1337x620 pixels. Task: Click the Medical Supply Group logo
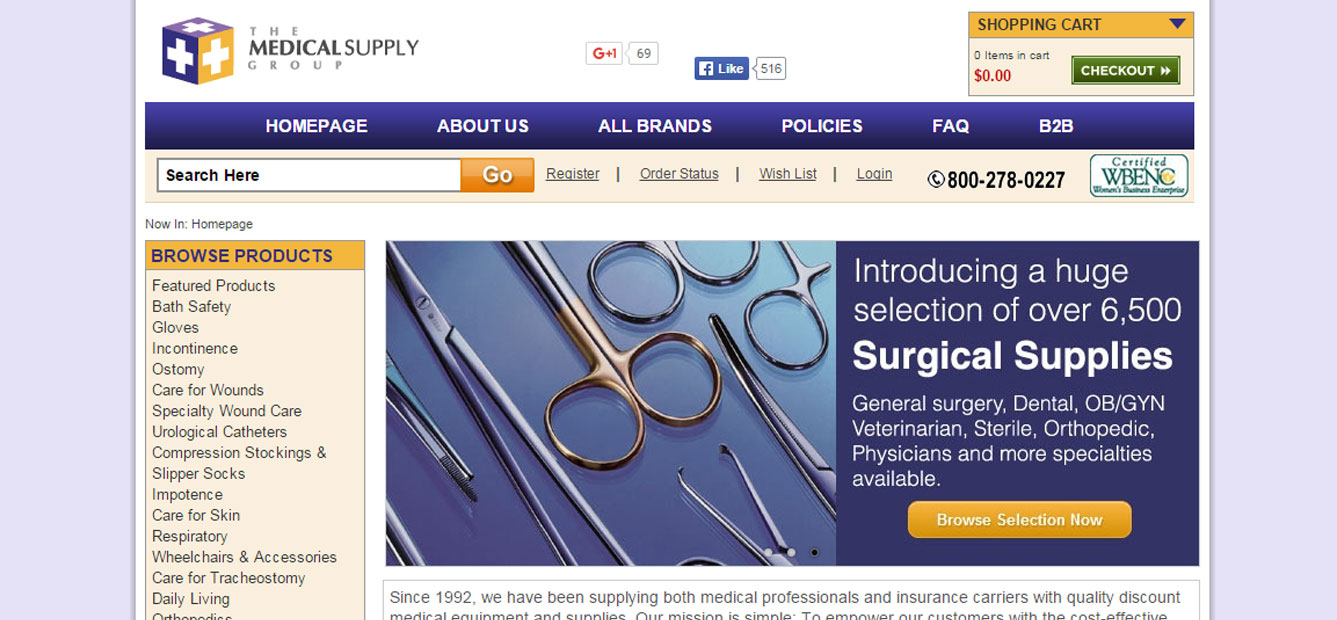290,50
